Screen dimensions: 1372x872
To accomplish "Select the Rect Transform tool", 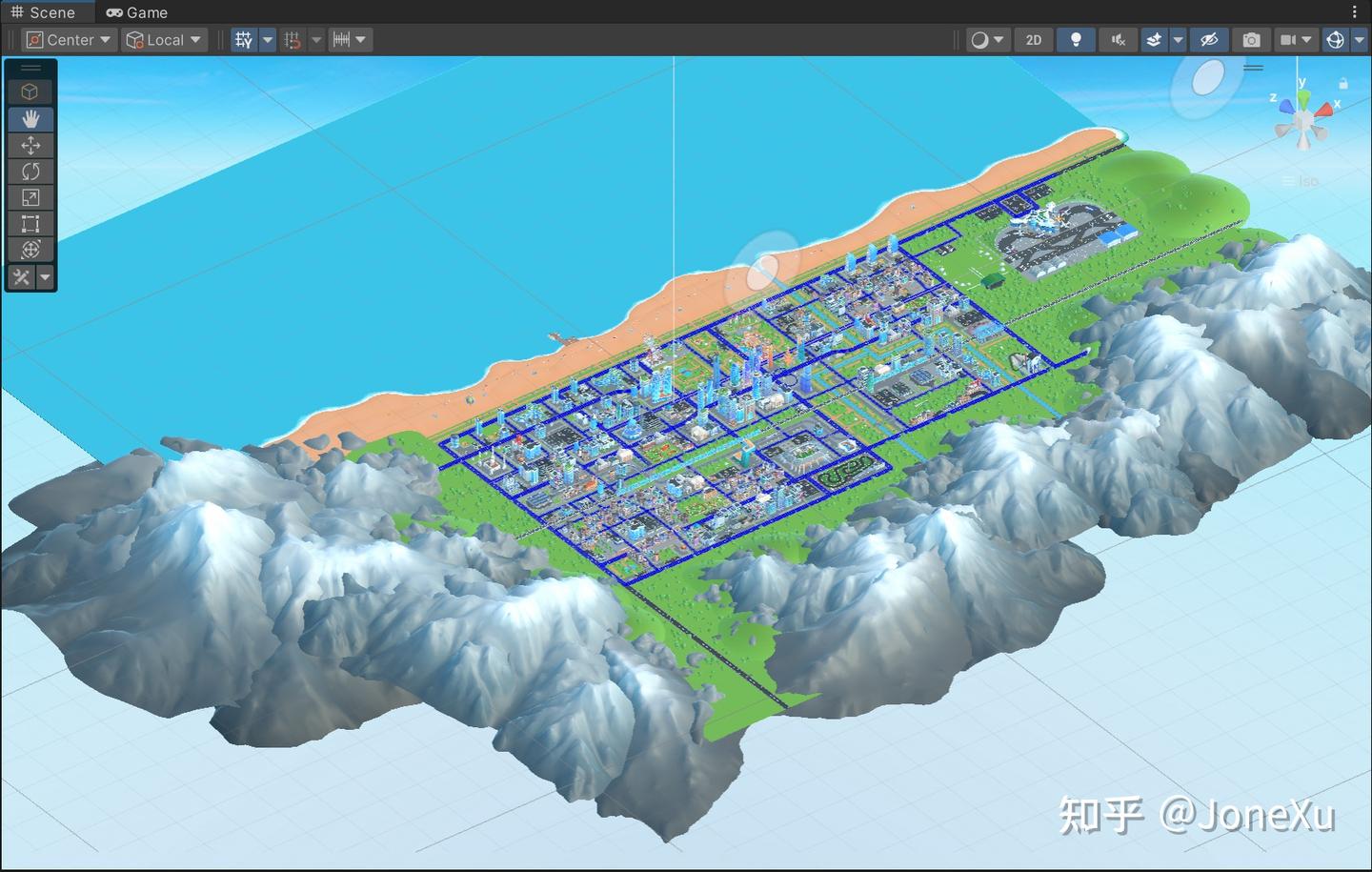I will point(30,223).
